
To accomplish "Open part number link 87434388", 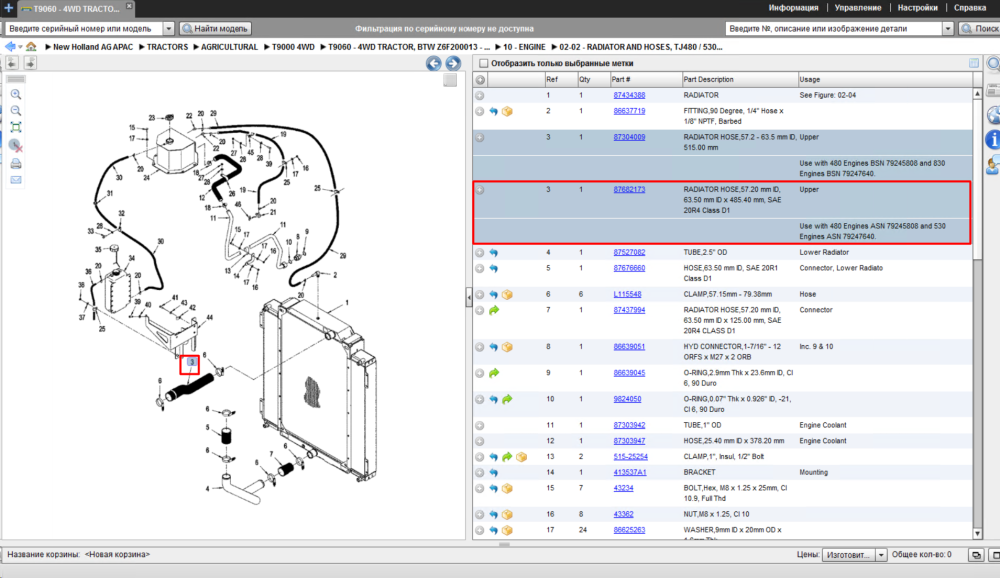I will tap(629, 95).
